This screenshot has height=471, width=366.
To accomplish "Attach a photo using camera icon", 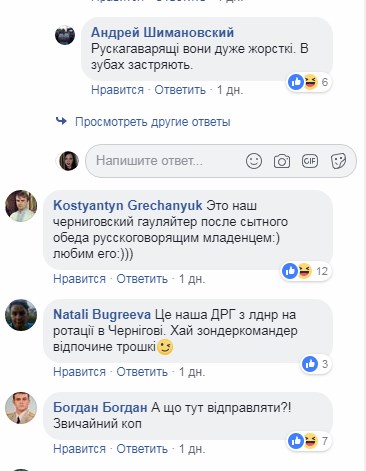I will [x=282, y=161].
